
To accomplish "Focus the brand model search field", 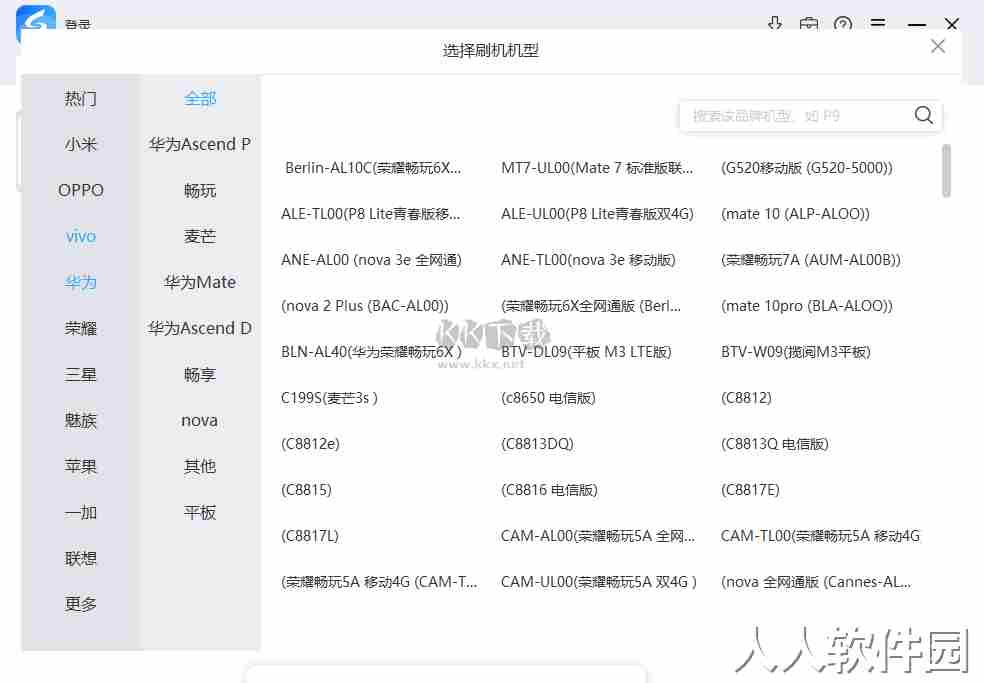I will 810,116.
